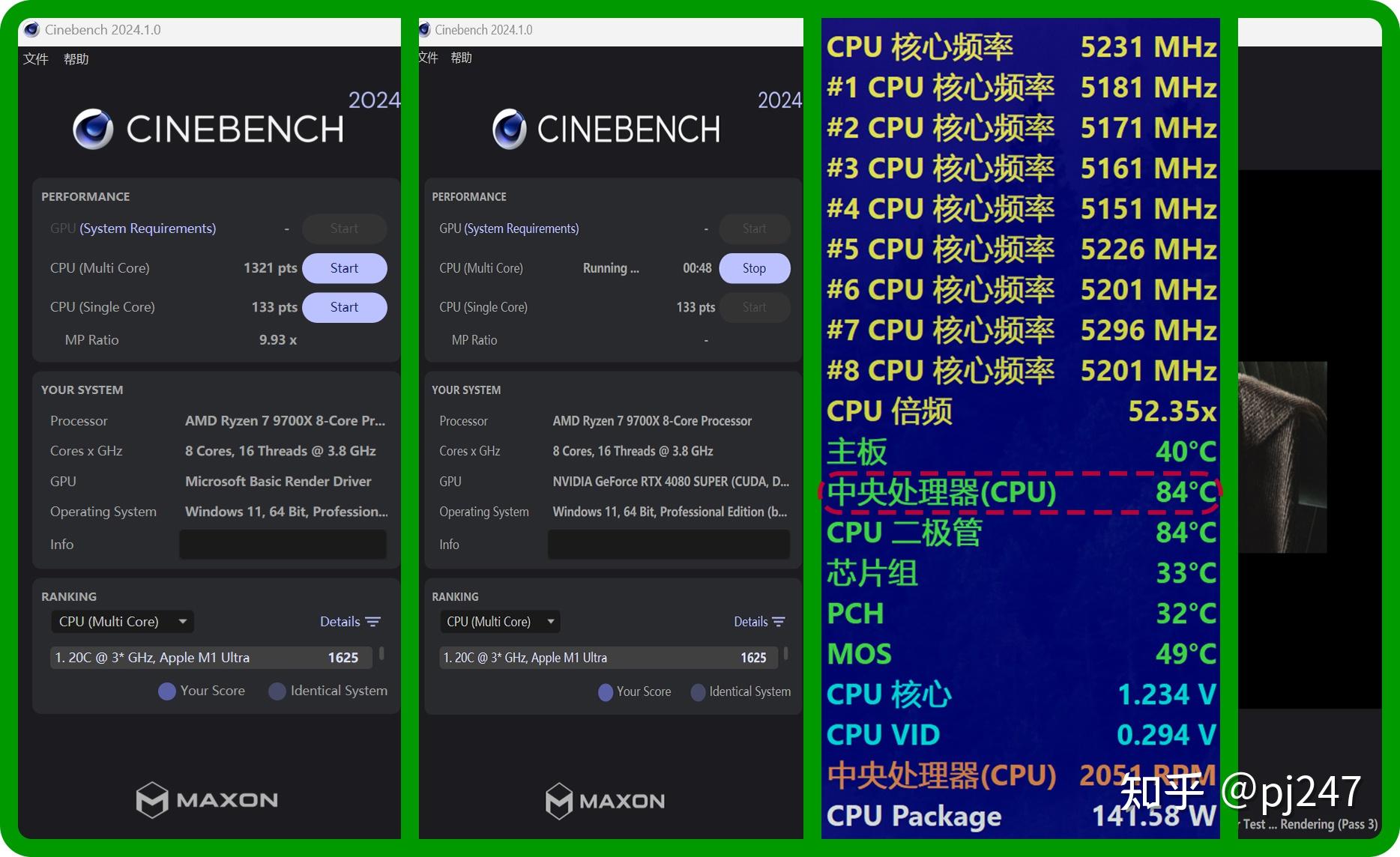Image resolution: width=1400 pixels, height=857 pixels.
Task: Click Your Score color dot in middle window
Action: coord(606,692)
